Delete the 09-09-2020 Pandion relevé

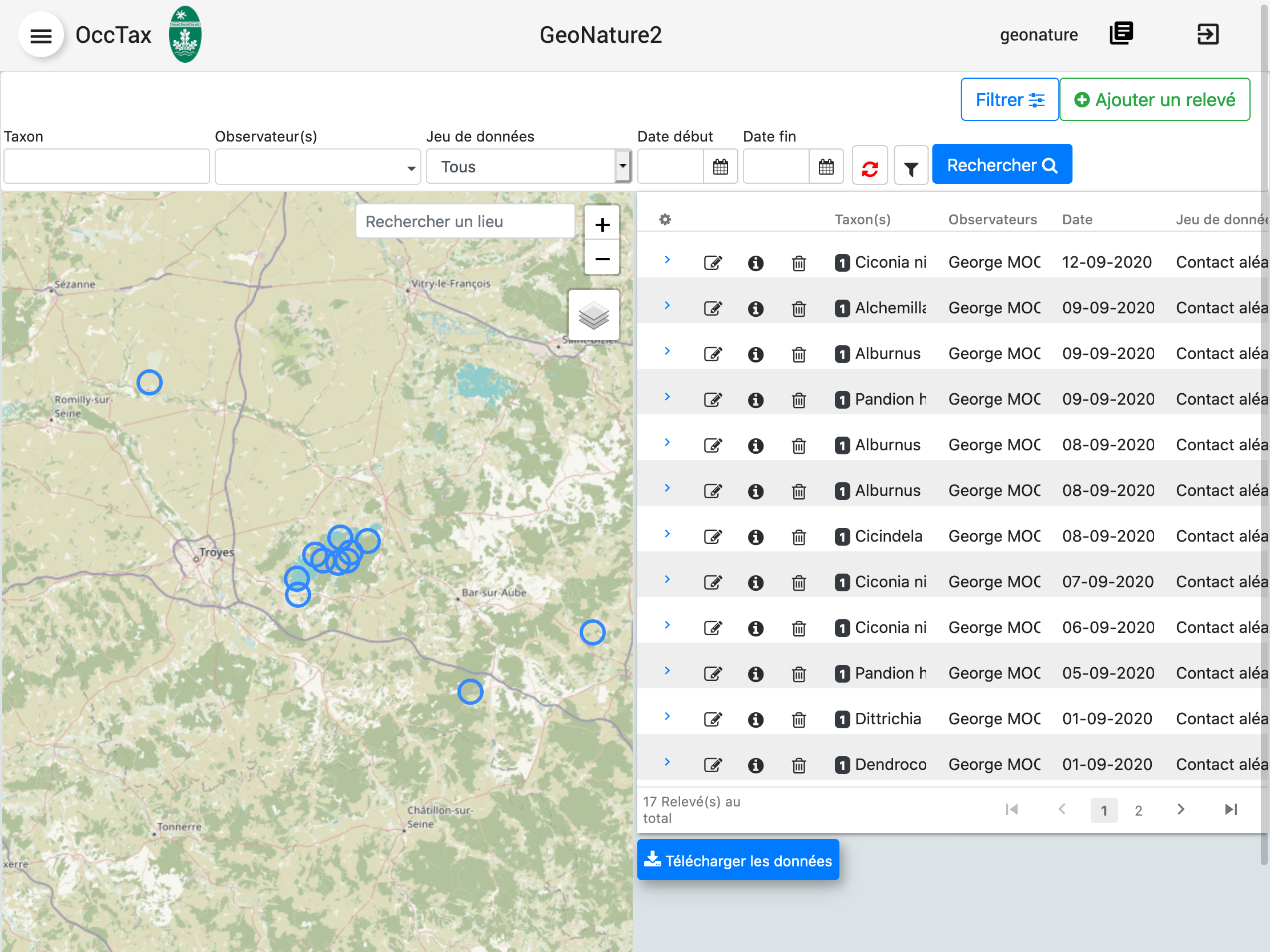click(x=799, y=400)
